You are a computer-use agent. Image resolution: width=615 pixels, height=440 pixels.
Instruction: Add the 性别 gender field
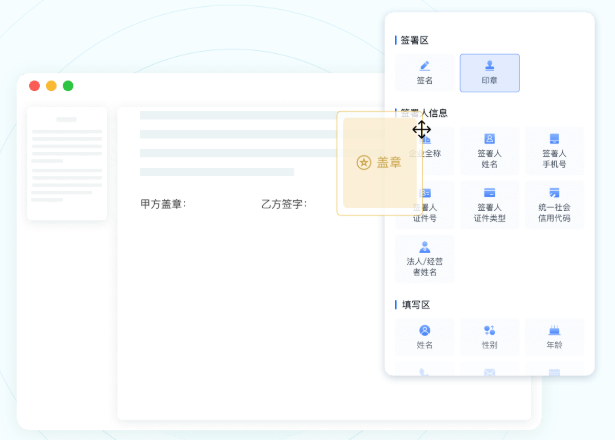489,337
